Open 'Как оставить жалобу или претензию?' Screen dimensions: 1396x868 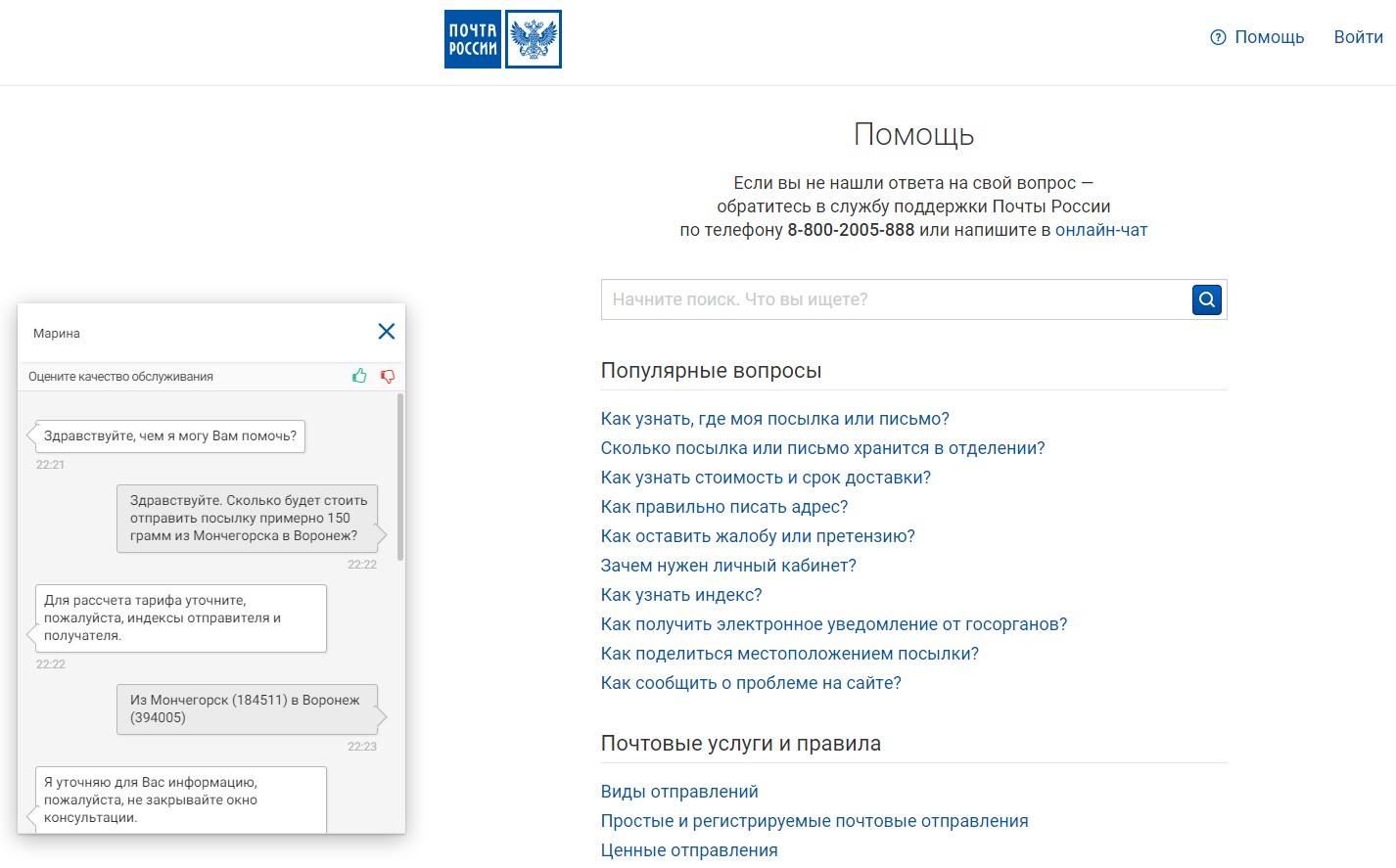[758, 536]
